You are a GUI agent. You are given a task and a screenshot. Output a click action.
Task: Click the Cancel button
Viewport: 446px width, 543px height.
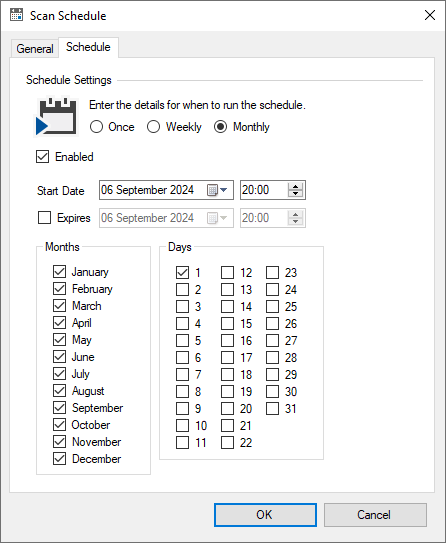pyautogui.click(x=375, y=515)
